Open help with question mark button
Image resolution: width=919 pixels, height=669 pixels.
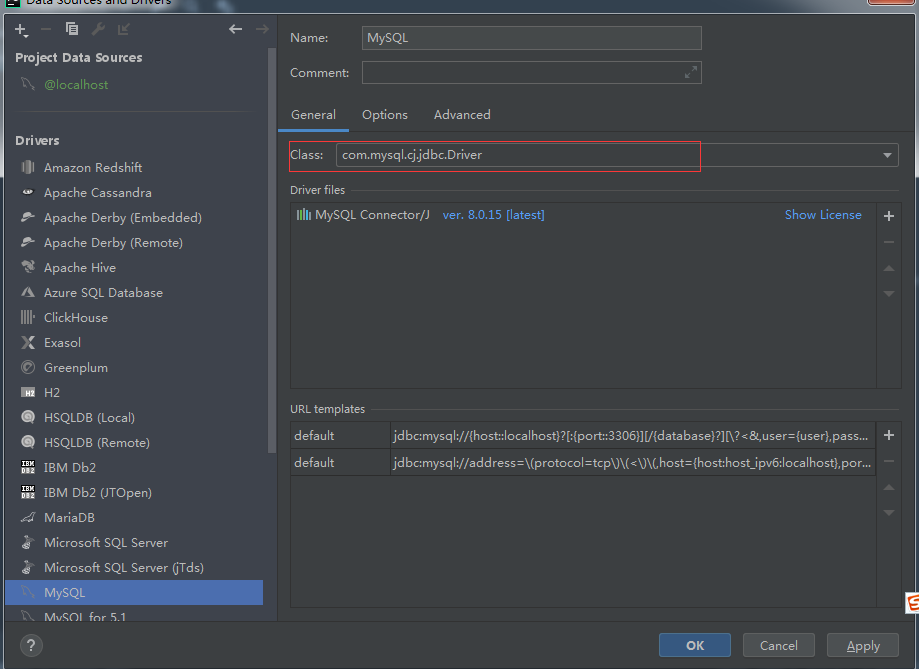tap(31, 646)
